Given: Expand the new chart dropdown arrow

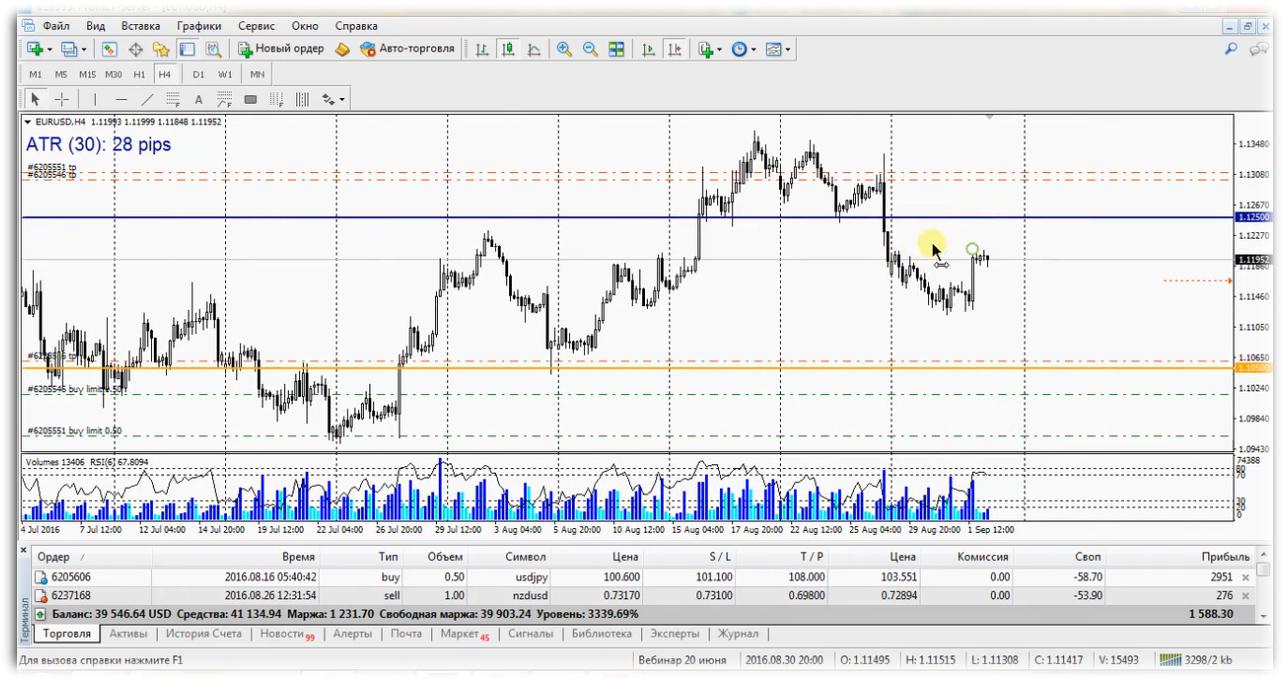Looking at the screenshot, I should pyautogui.click(x=50, y=49).
